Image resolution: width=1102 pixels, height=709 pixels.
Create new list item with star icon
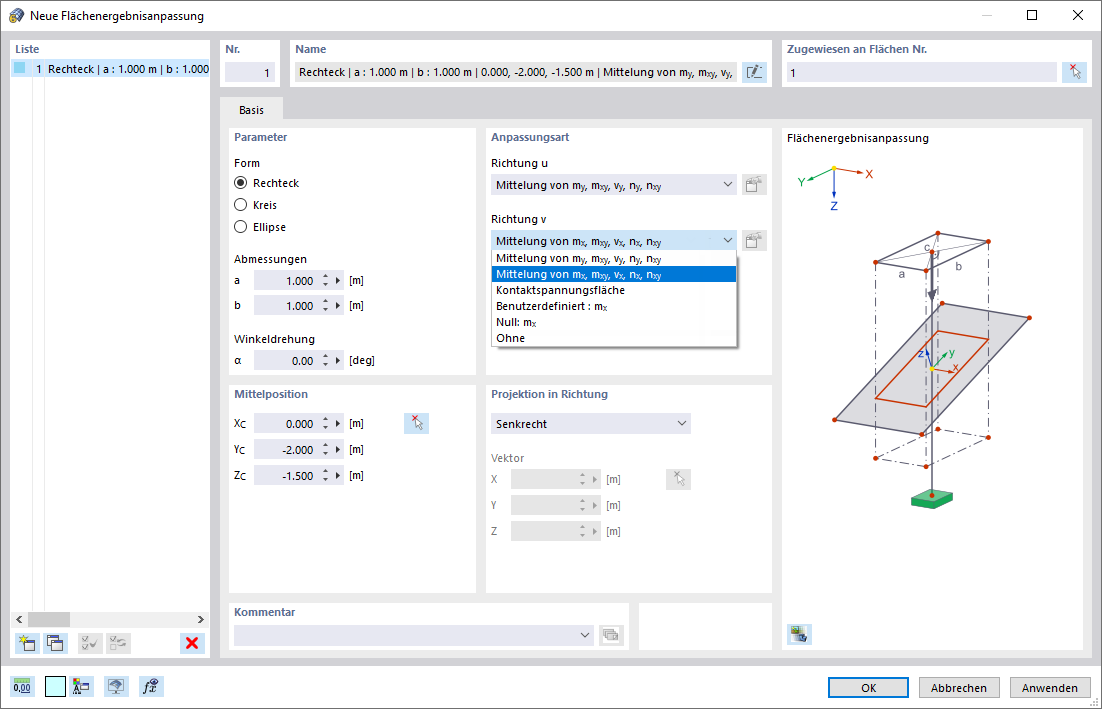[27, 643]
